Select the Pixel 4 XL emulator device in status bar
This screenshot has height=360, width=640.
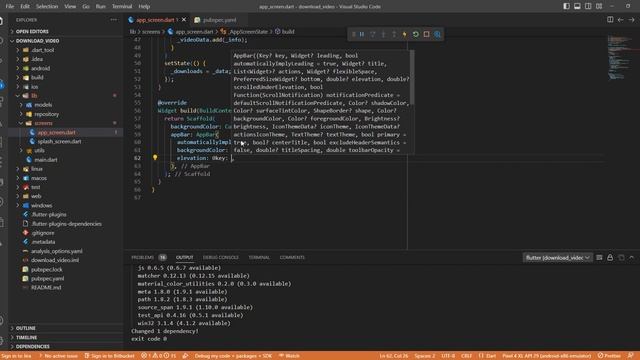(547, 356)
